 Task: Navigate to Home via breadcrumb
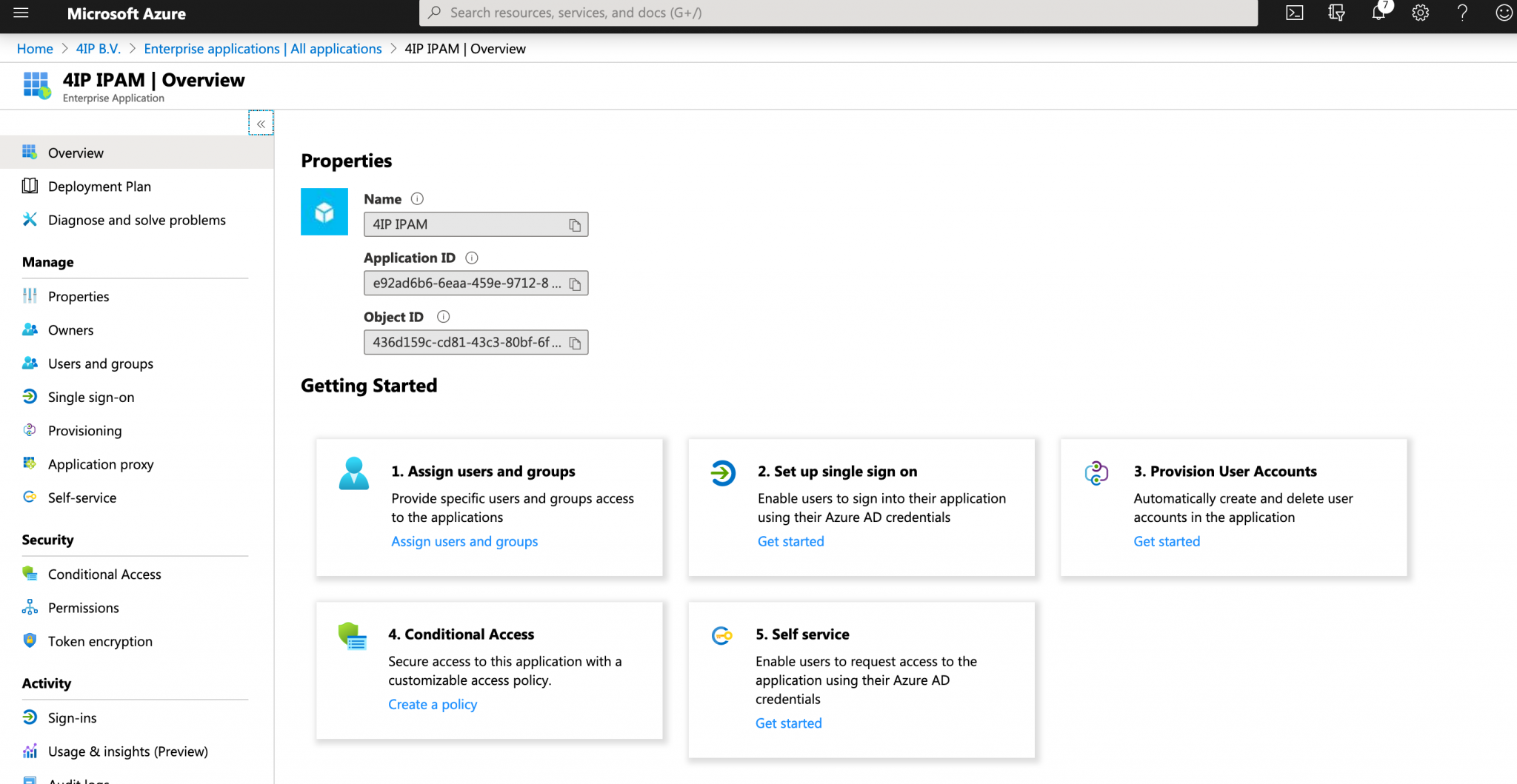point(34,48)
